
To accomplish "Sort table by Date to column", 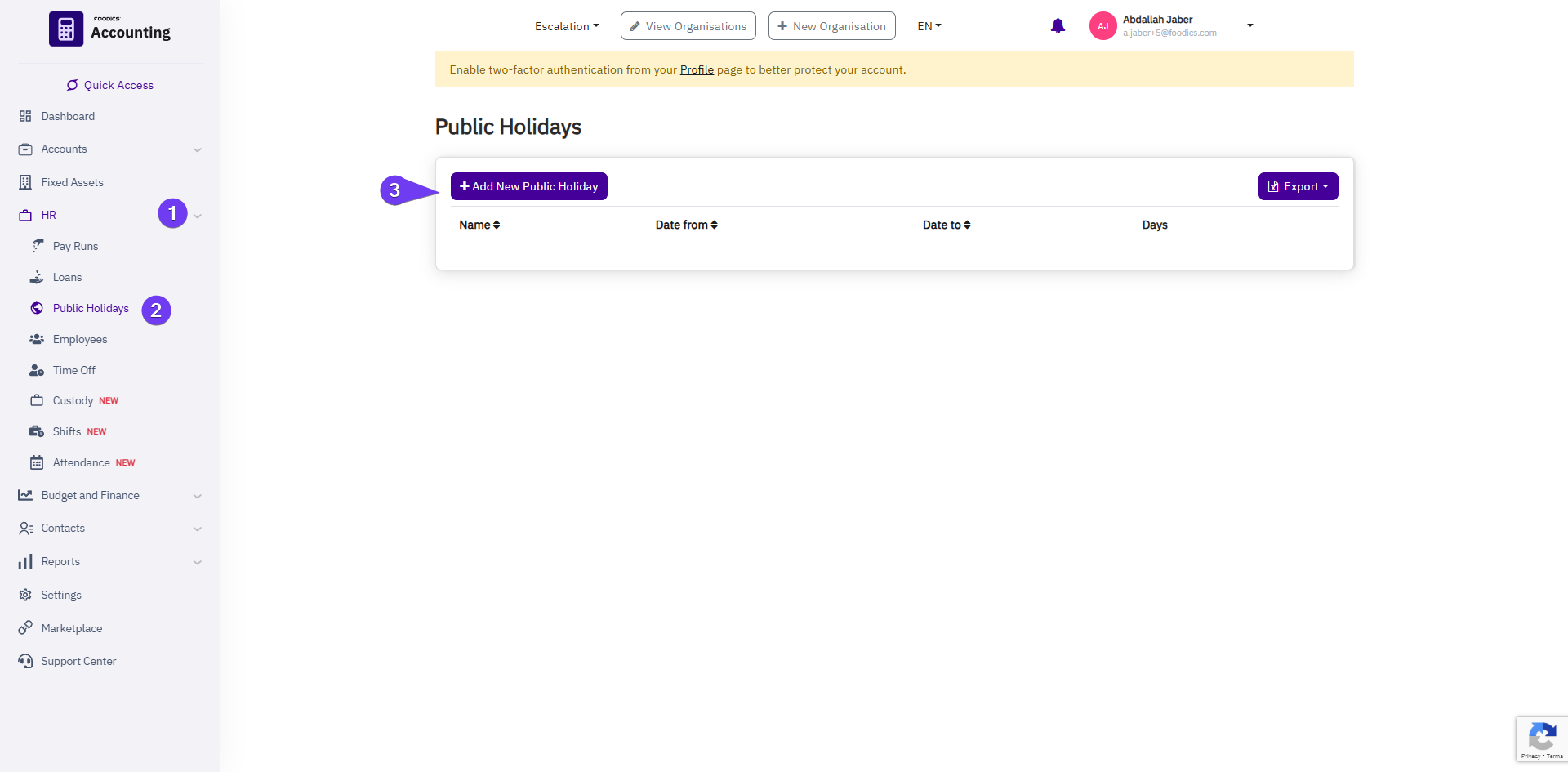I will (947, 225).
